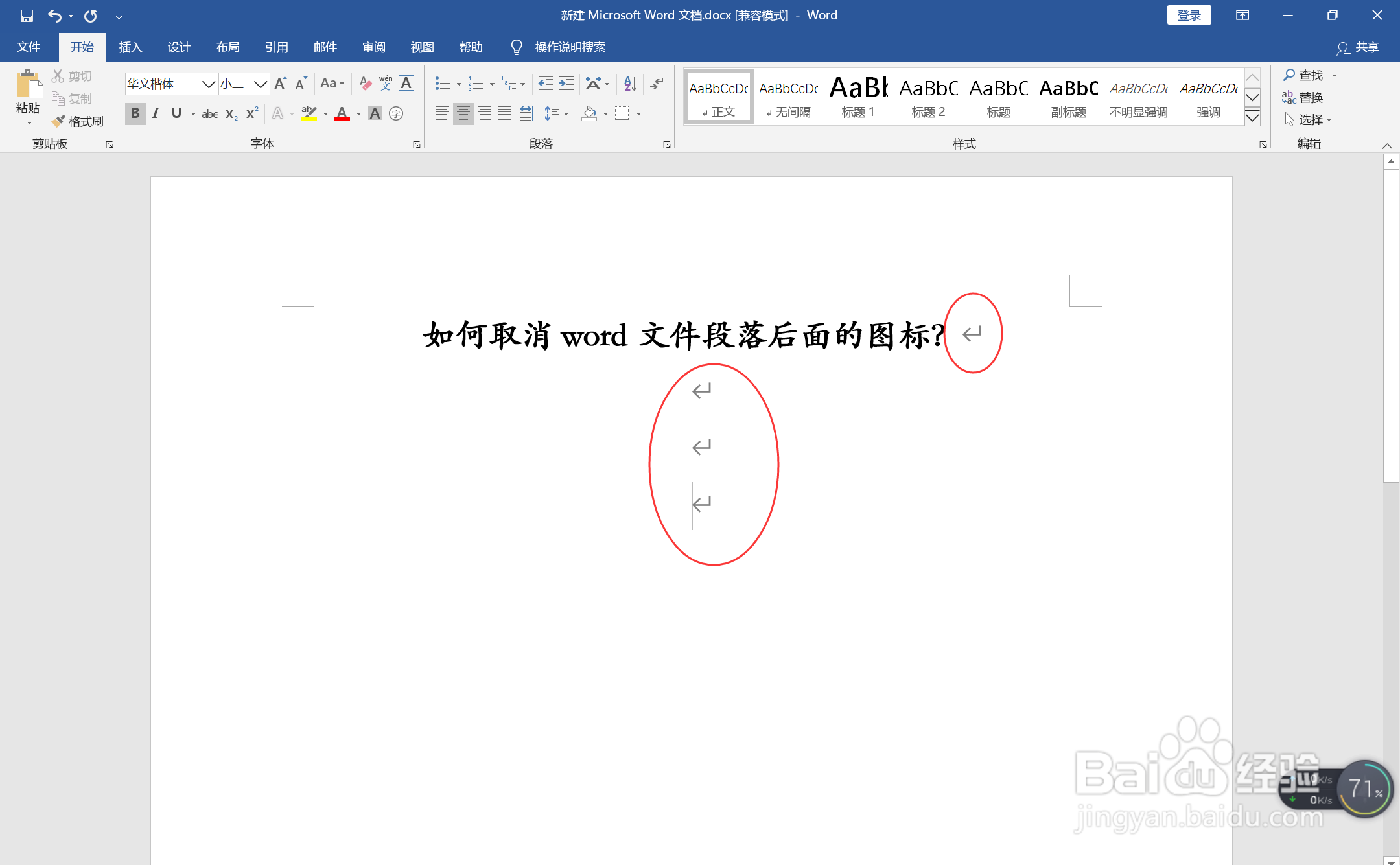Clear all formatting with eraser icon
Image resolution: width=1400 pixels, height=865 pixels.
point(366,84)
